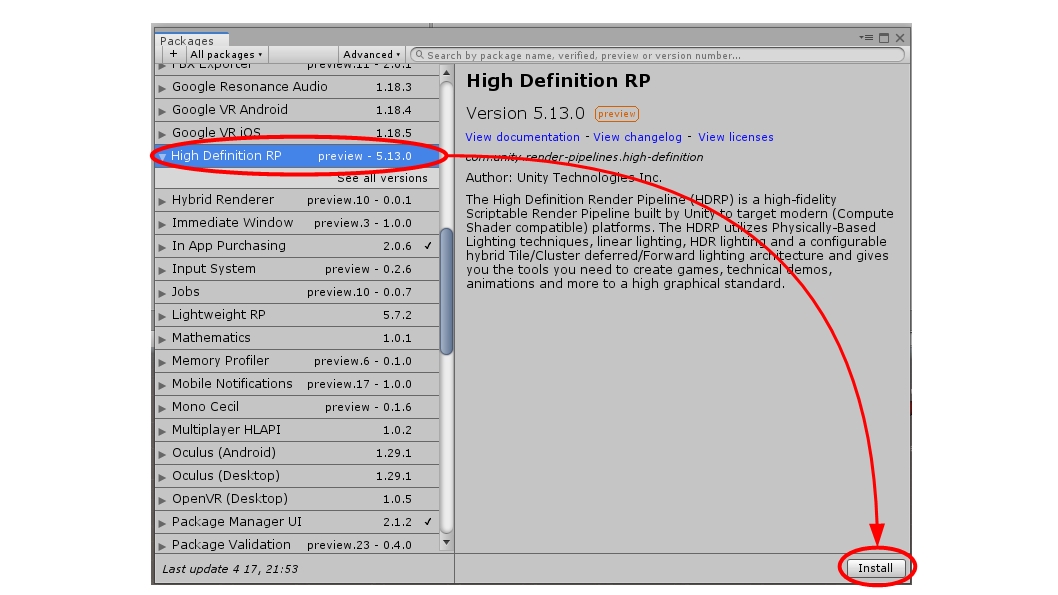Click the Package Manager UI installed checkmark
Viewport: 1058px width, 595px height.
pyautogui.click(x=428, y=521)
